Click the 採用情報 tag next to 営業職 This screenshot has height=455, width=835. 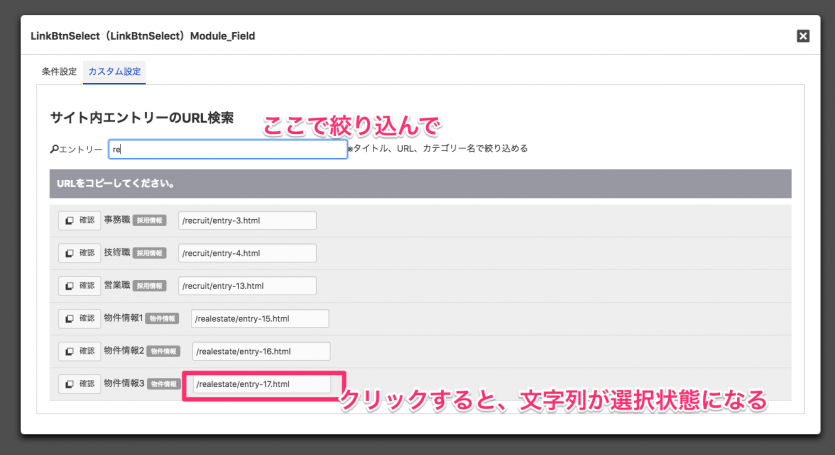(x=149, y=286)
